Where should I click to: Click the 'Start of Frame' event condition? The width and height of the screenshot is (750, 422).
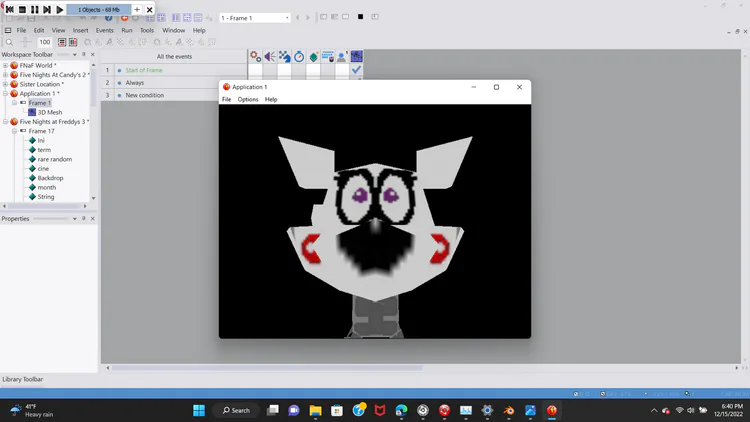pyautogui.click(x=144, y=70)
